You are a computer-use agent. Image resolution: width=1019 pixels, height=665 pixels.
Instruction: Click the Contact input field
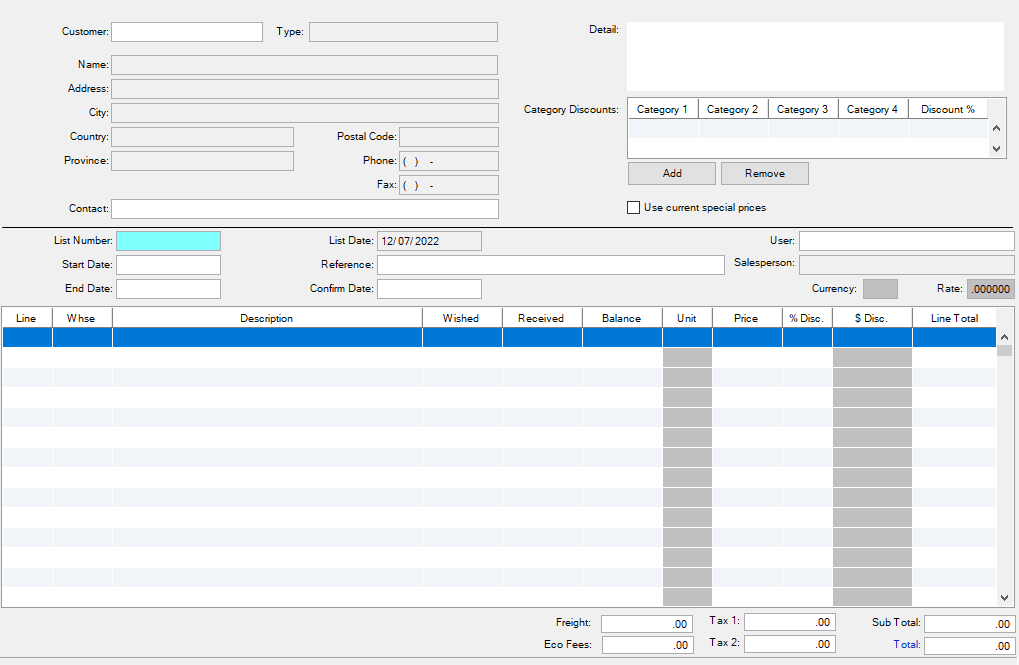point(304,209)
